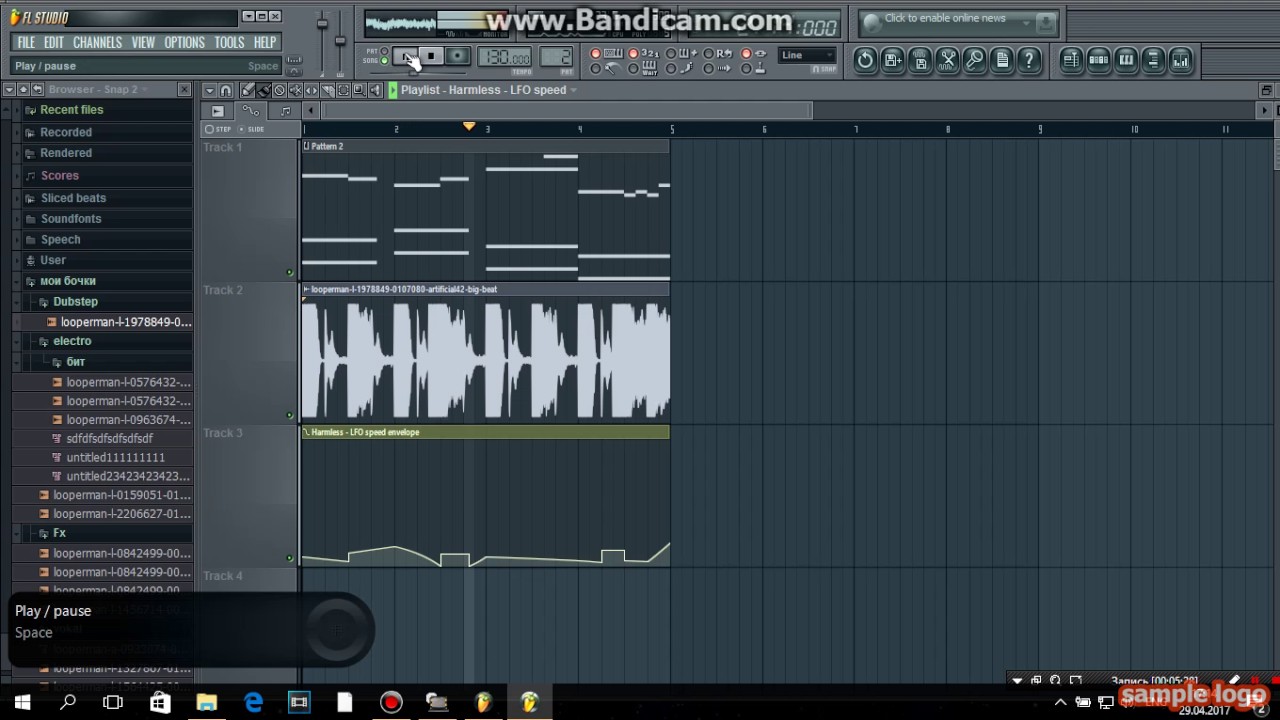Click the one-click recording microphone icon

click(x=975, y=60)
